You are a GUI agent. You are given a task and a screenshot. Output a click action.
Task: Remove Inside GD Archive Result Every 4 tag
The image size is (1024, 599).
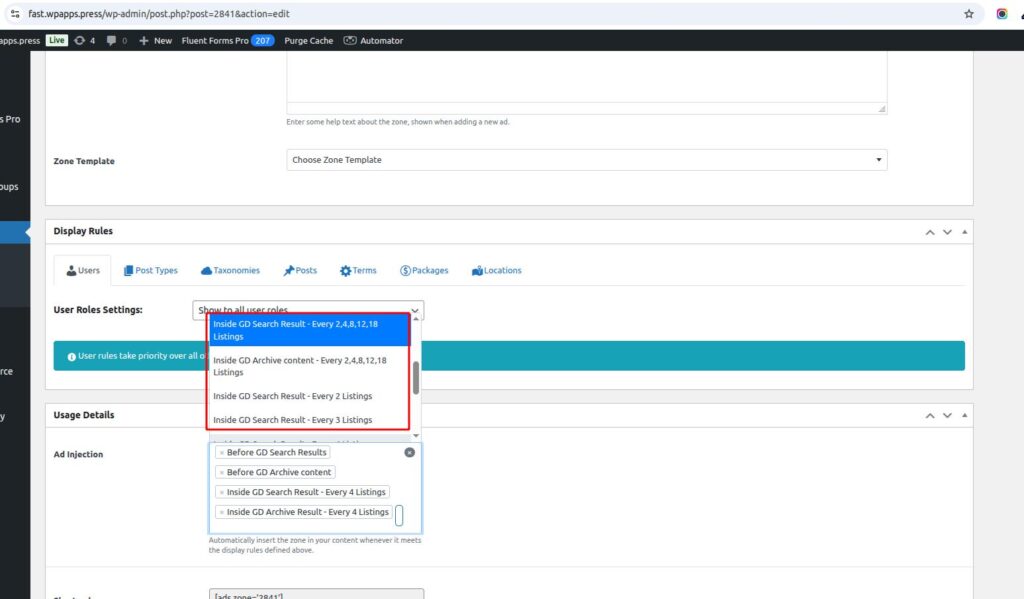(x=221, y=512)
